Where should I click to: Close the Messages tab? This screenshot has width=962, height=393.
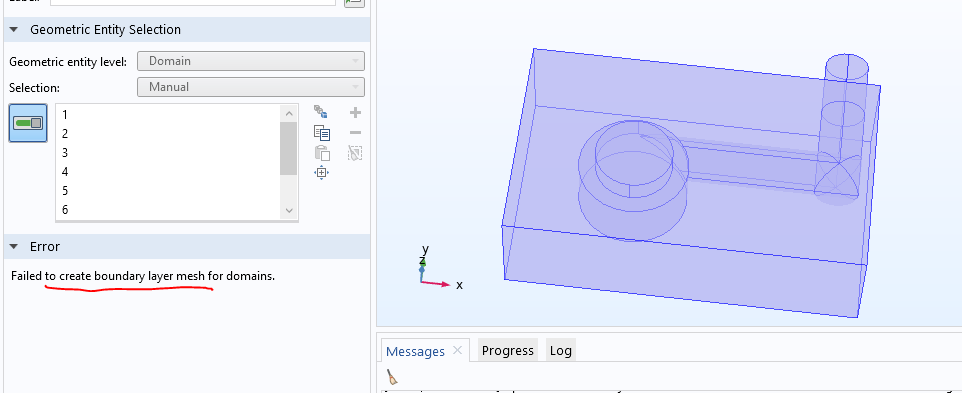pos(457,351)
